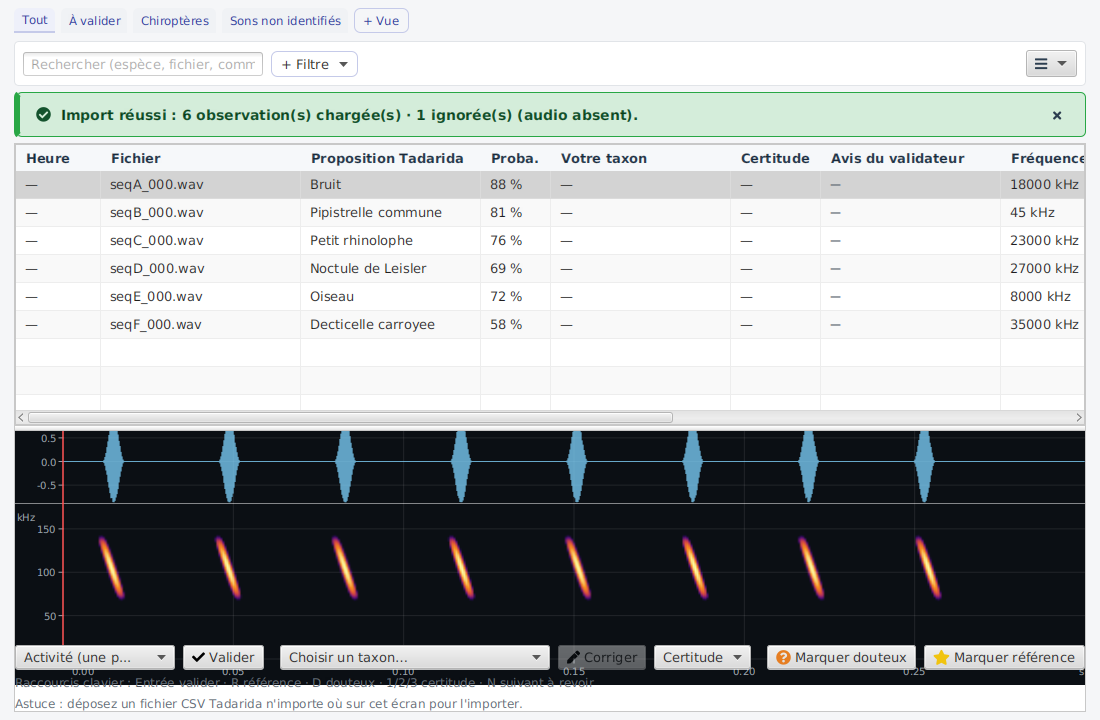Add a new view with + Vue

tap(382, 21)
